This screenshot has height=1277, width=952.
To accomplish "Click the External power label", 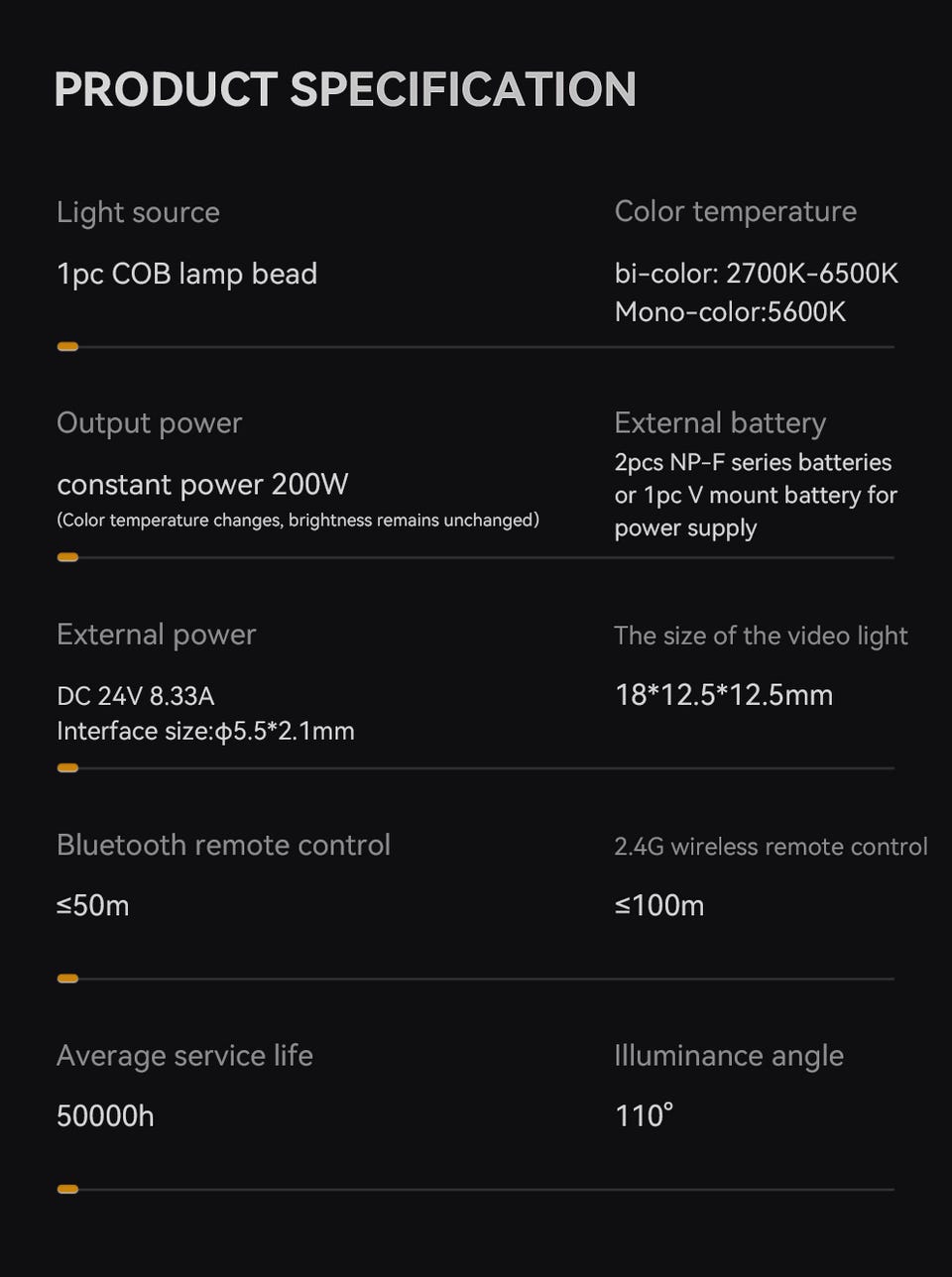I will pos(156,635).
